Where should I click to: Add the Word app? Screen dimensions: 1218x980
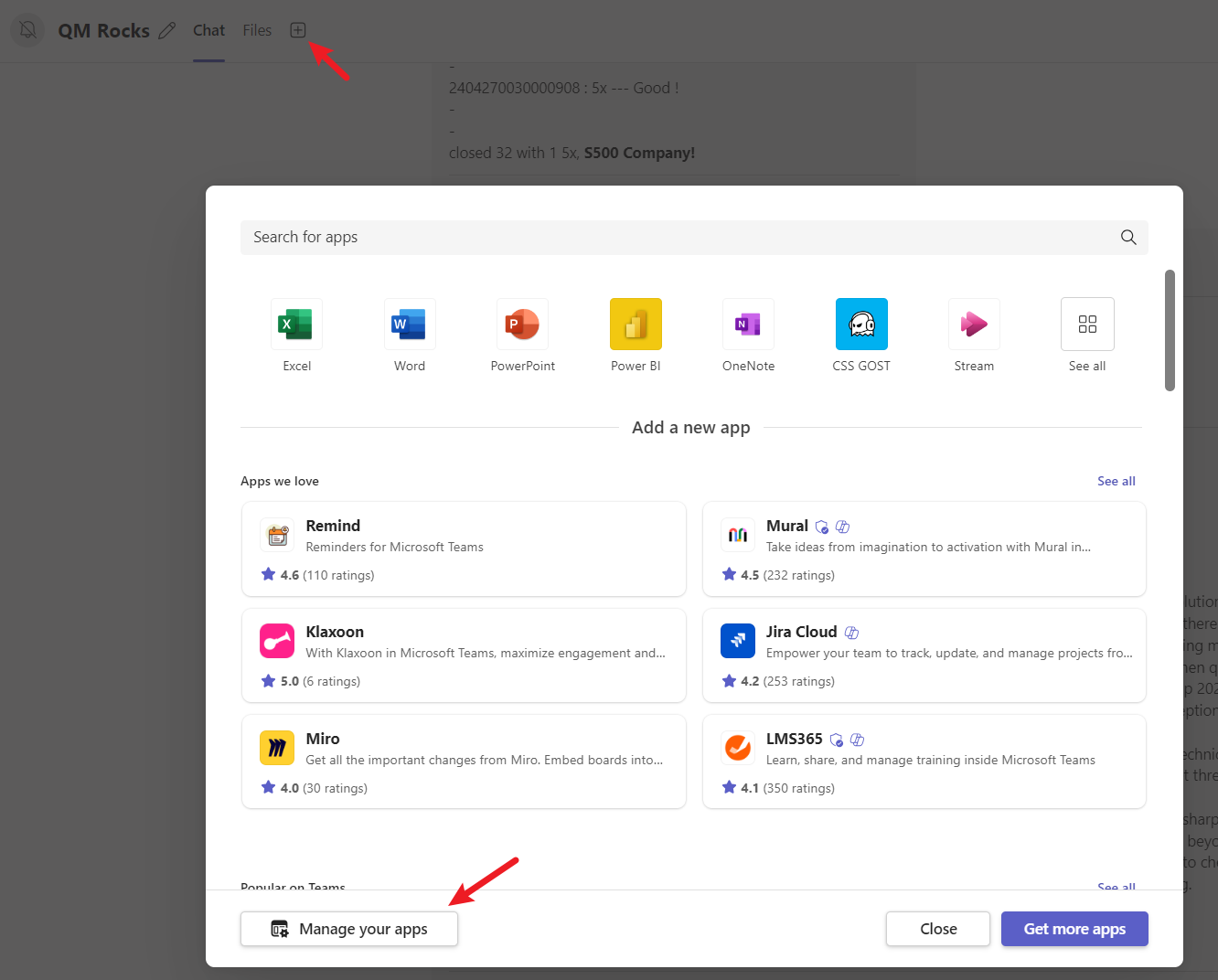(410, 325)
